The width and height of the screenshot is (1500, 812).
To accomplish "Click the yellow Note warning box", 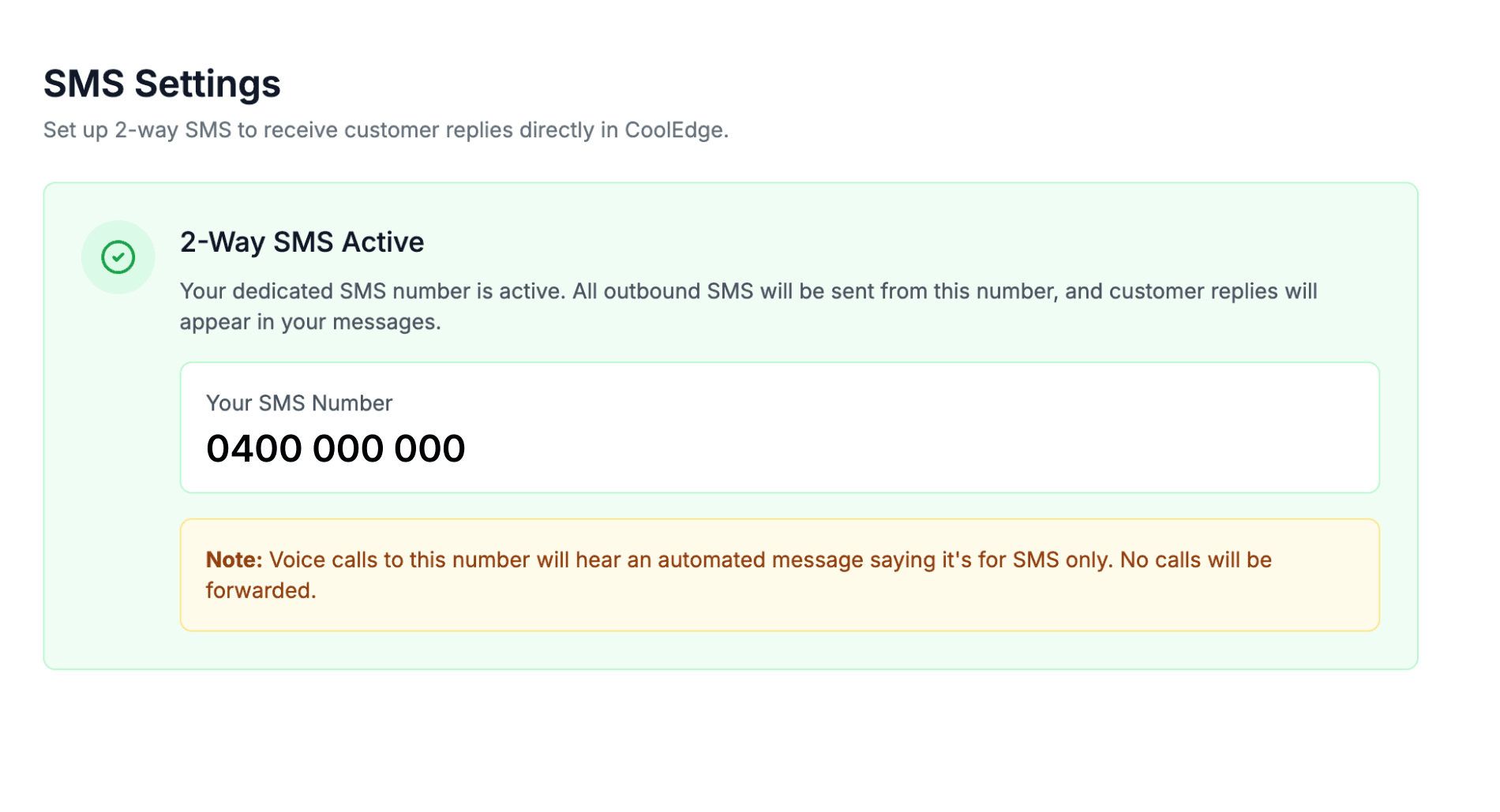I will (x=779, y=574).
